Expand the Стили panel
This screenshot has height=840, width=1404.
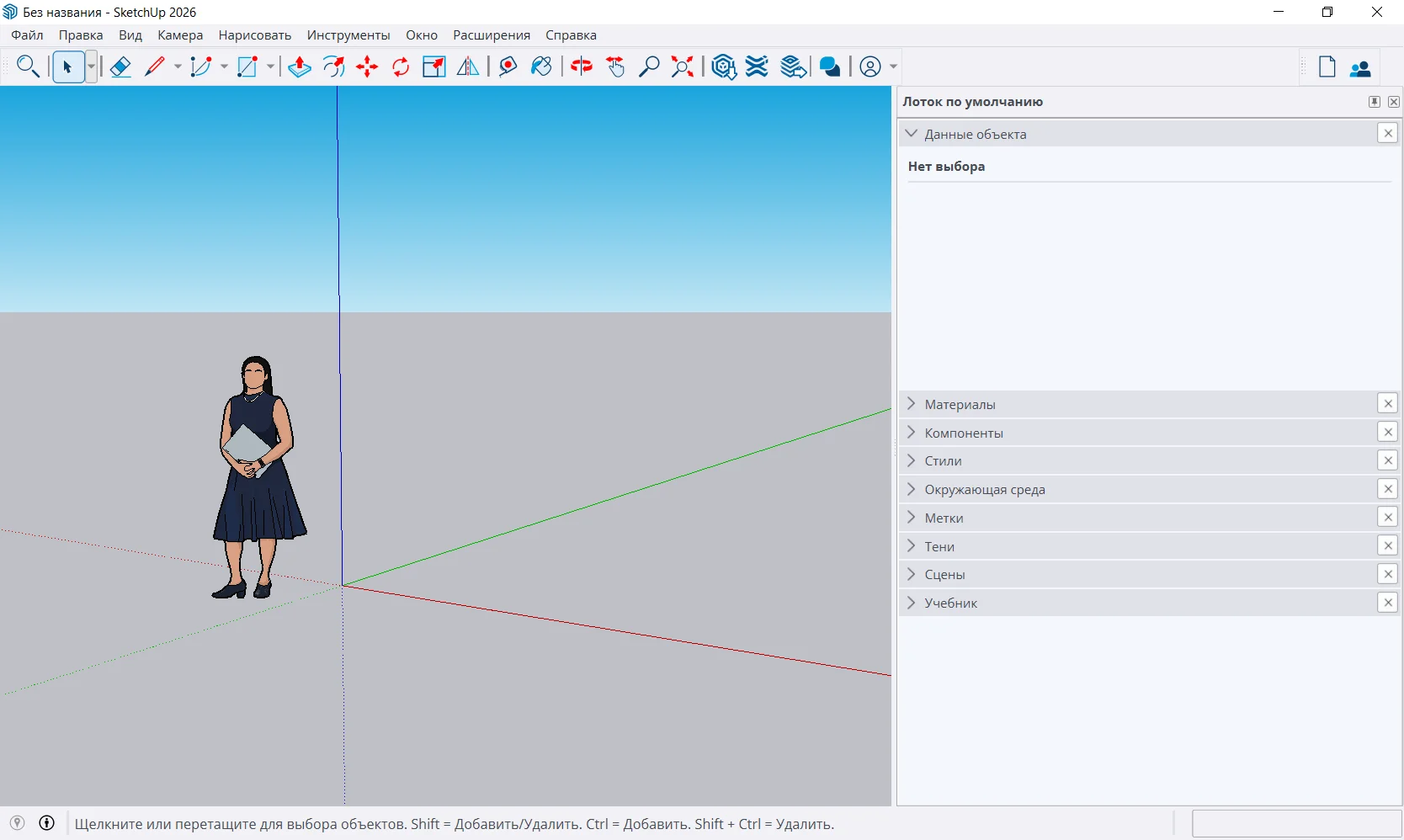tap(912, 460)
